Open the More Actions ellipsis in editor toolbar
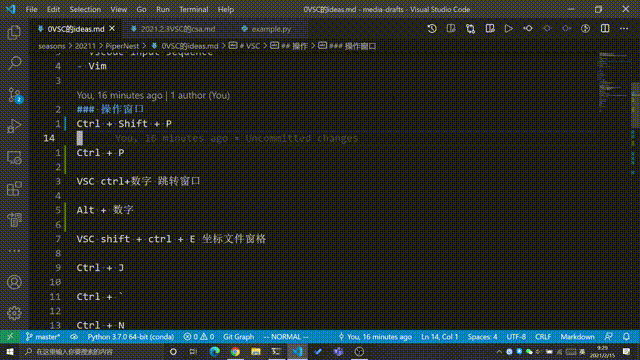 (624, 29)
